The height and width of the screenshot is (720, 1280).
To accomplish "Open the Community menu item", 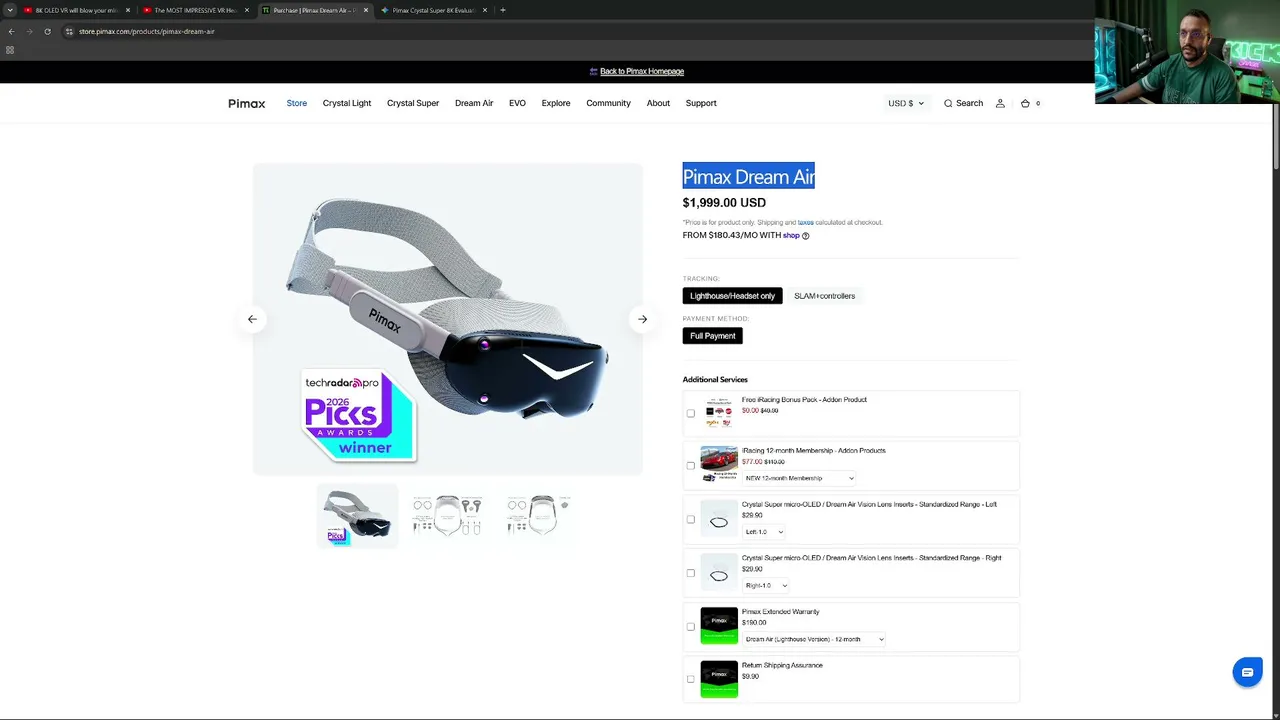I will (608, 103).
